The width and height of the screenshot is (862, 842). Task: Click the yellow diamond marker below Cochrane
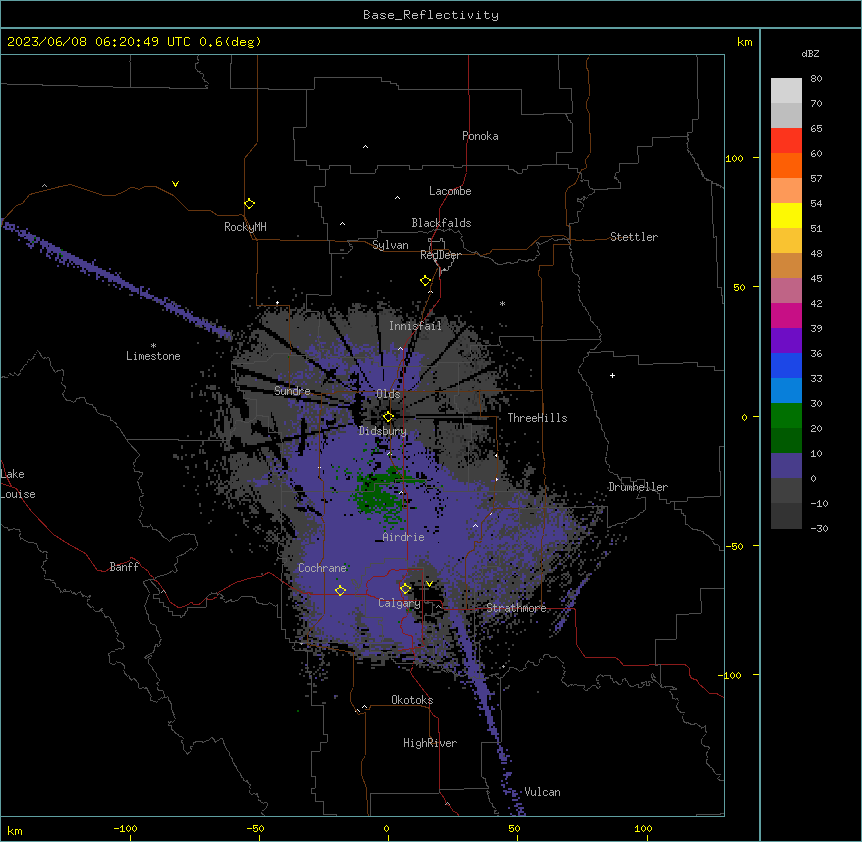[x=340, y=591]
